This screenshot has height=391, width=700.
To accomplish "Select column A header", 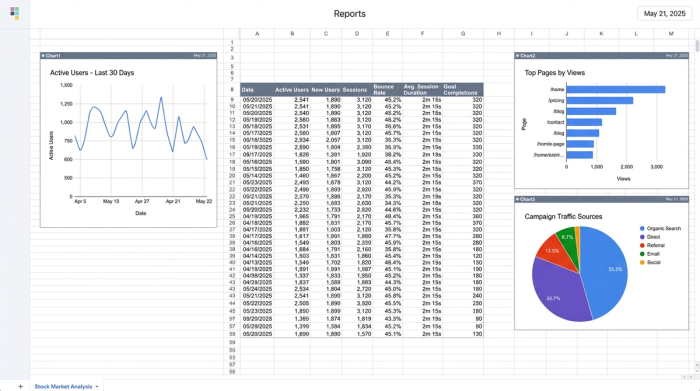I will coord(257,33).
